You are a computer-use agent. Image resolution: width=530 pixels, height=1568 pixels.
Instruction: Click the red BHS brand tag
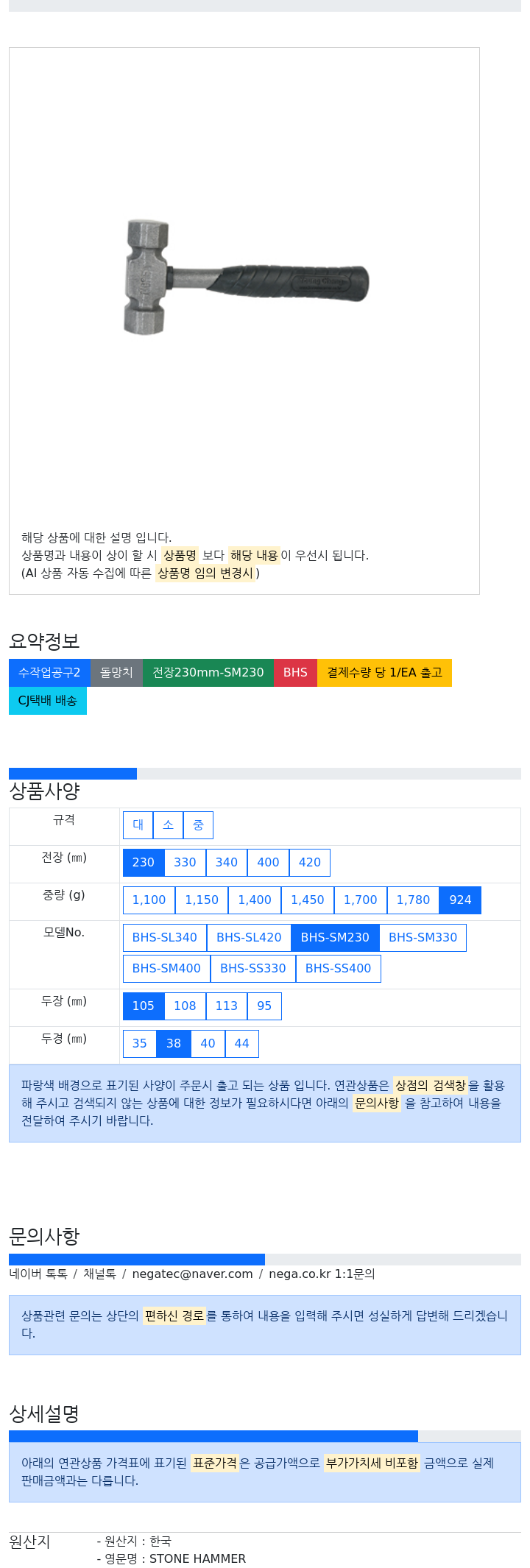click(x=295, y=673)
